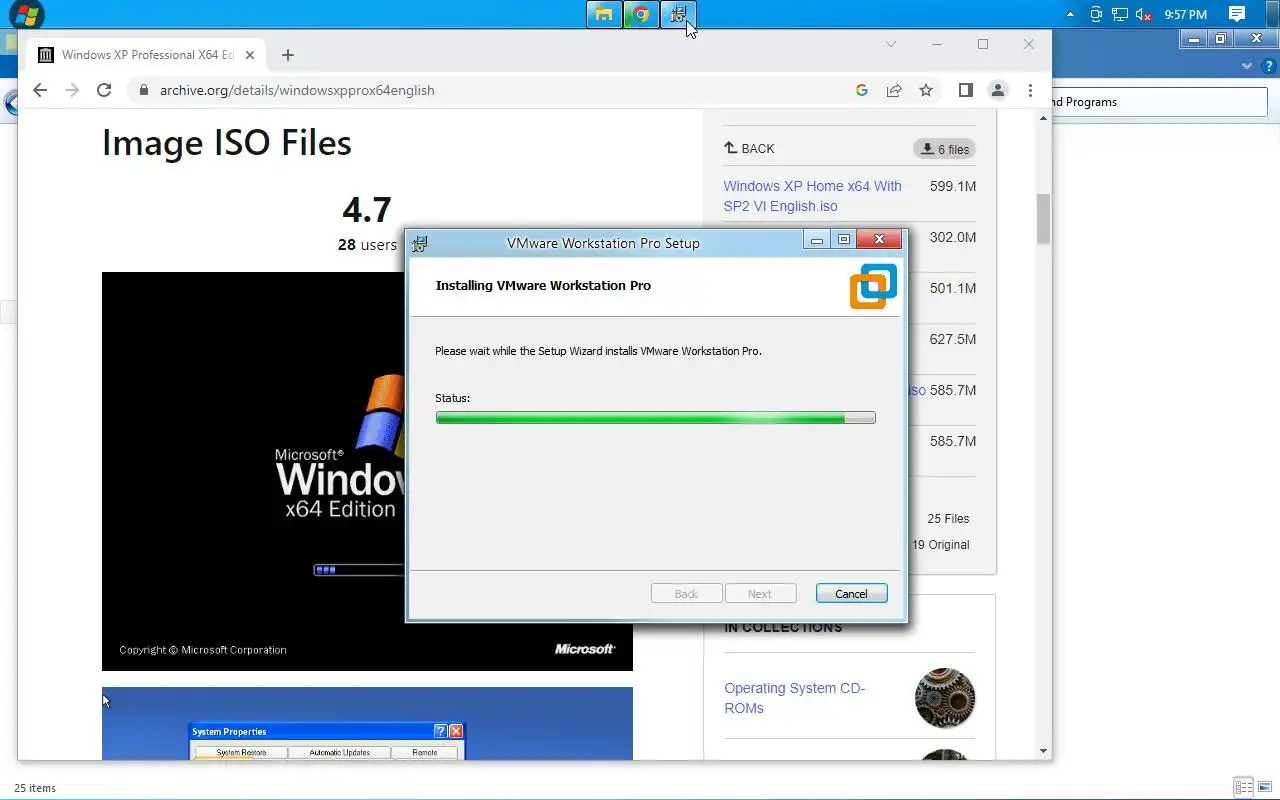Select the VMware installer taskbar icon
Image resolution: width=1280 pixels, height=800 pixels.
point(678,14)
